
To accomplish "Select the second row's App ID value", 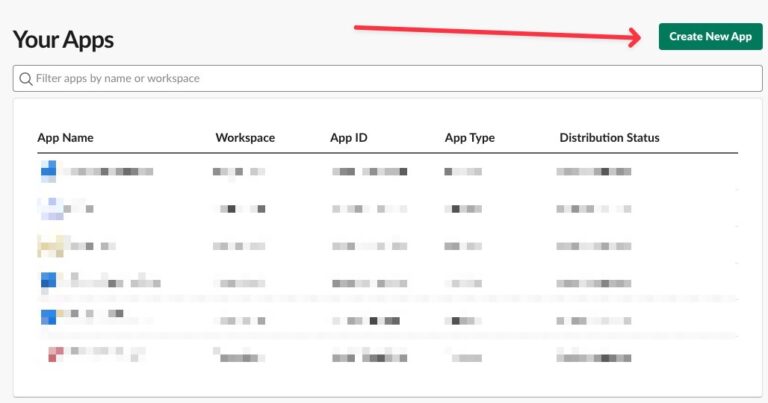I will 368,209.
